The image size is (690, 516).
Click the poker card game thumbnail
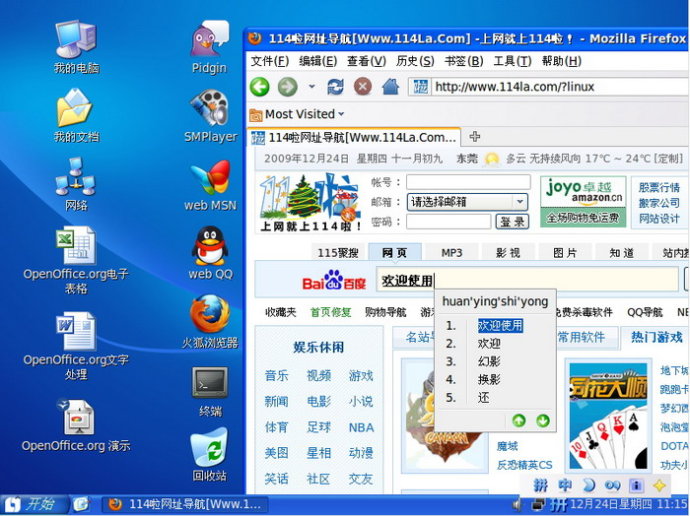pyautogui.click(x=609, y=416)
